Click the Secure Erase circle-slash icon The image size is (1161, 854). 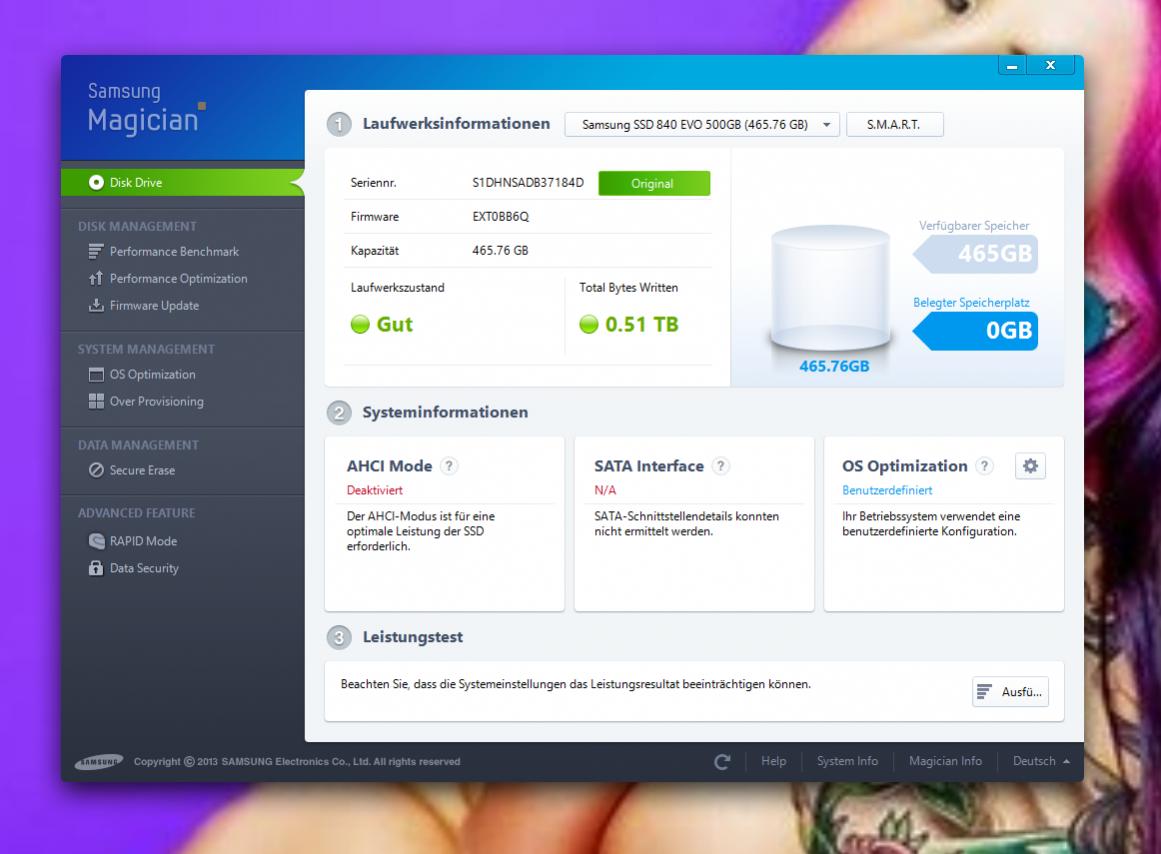coord(96,470)
